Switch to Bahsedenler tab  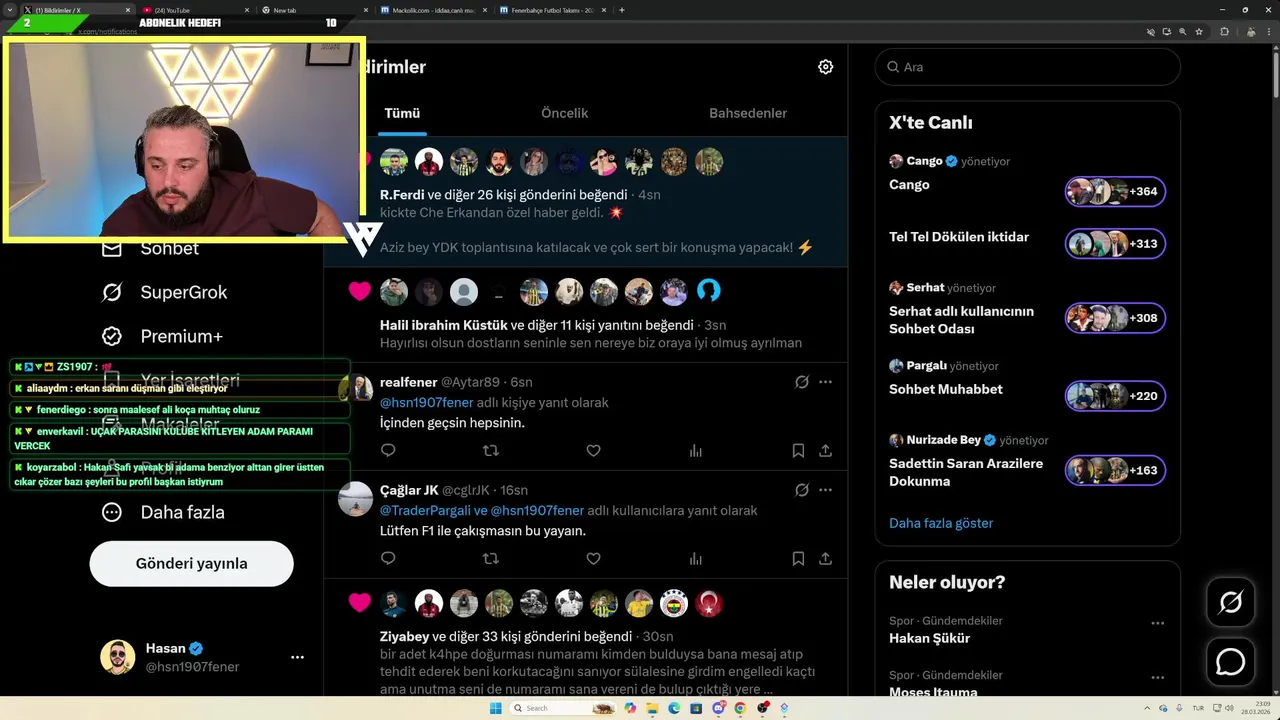(x=748, y=114)
